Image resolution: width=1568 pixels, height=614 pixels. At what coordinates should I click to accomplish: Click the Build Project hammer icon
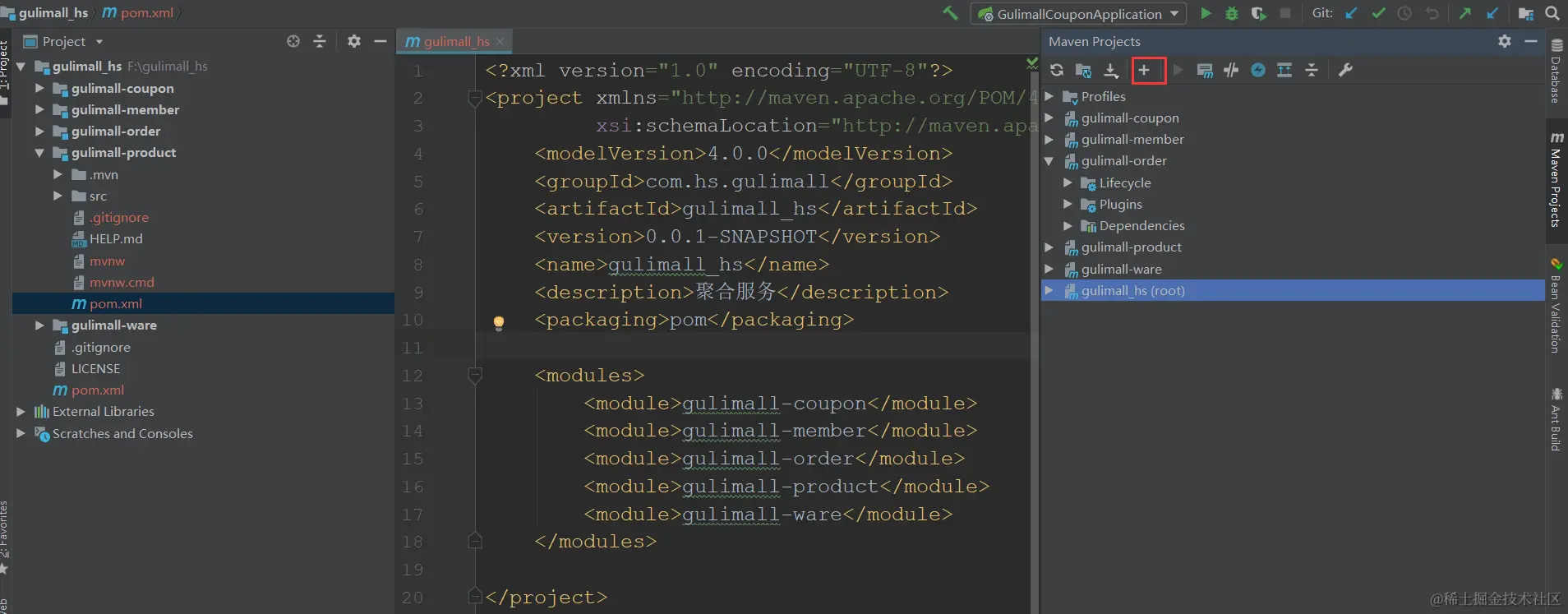950,13
